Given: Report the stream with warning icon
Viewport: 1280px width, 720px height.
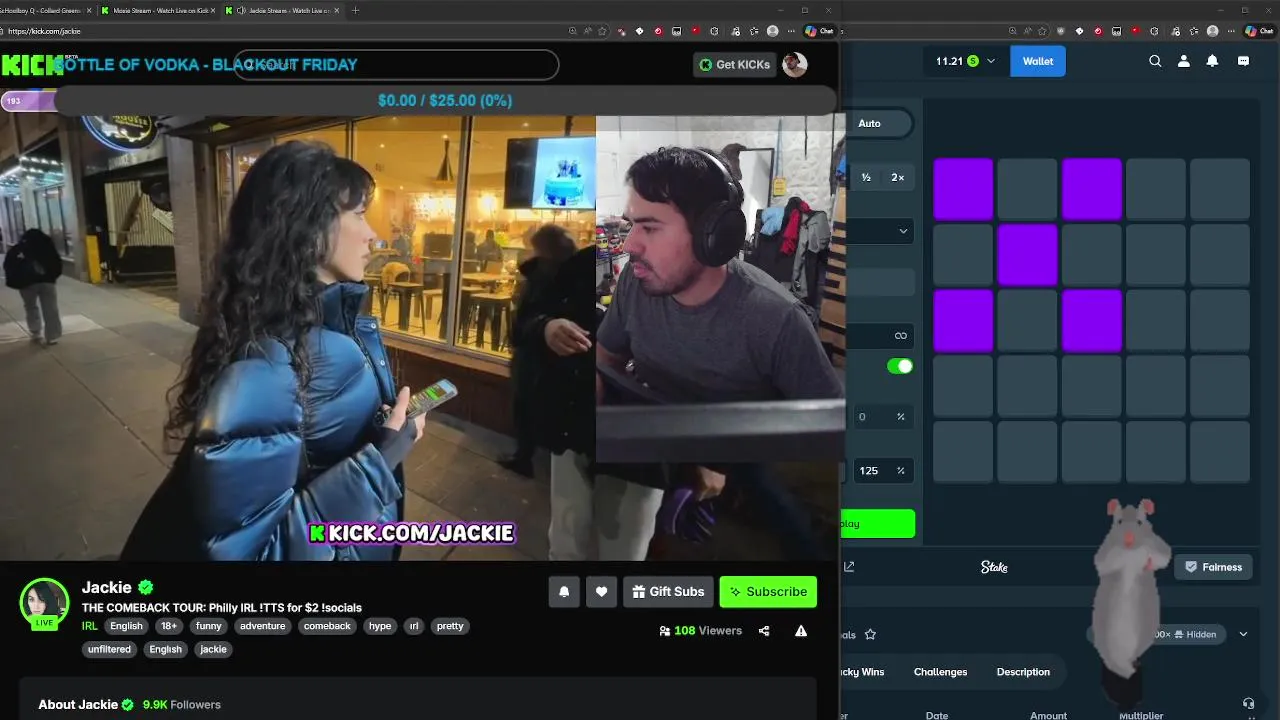Looking at the screenshot, I should (x=801, y=631).
